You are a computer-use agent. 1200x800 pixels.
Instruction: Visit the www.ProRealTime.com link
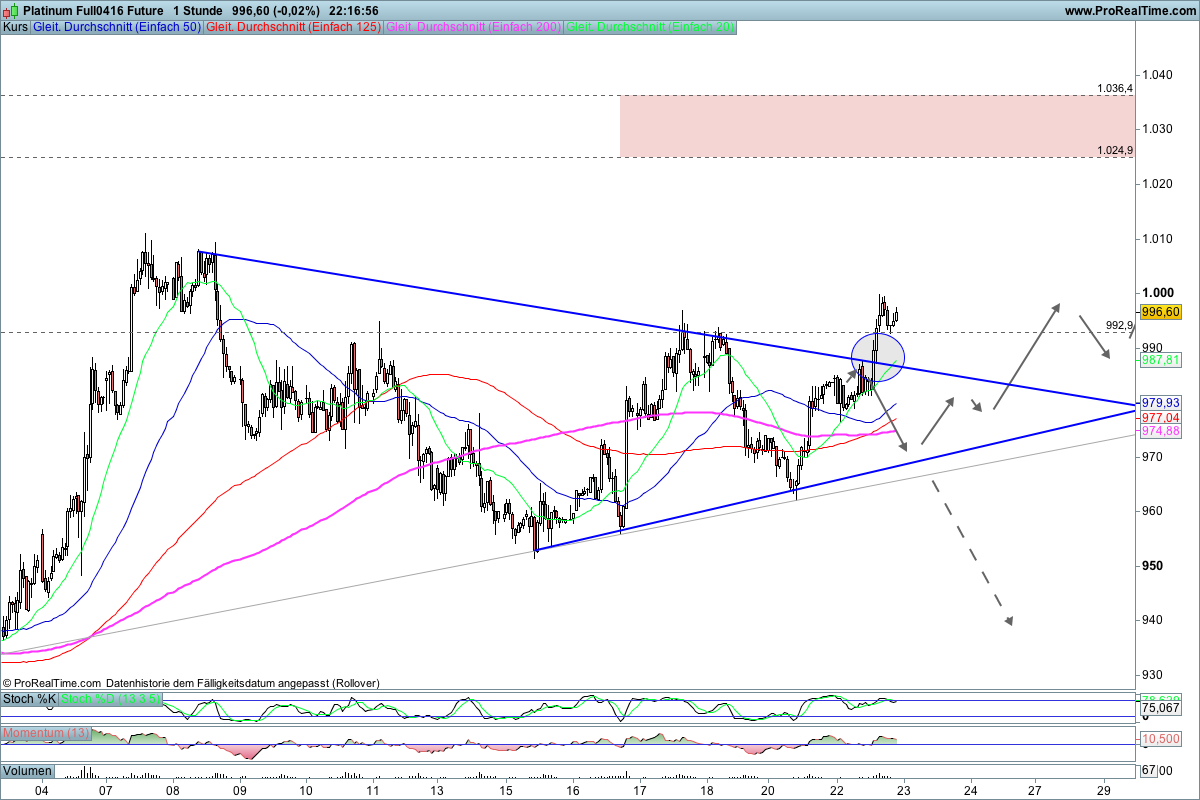click(x=1129, y=10)
